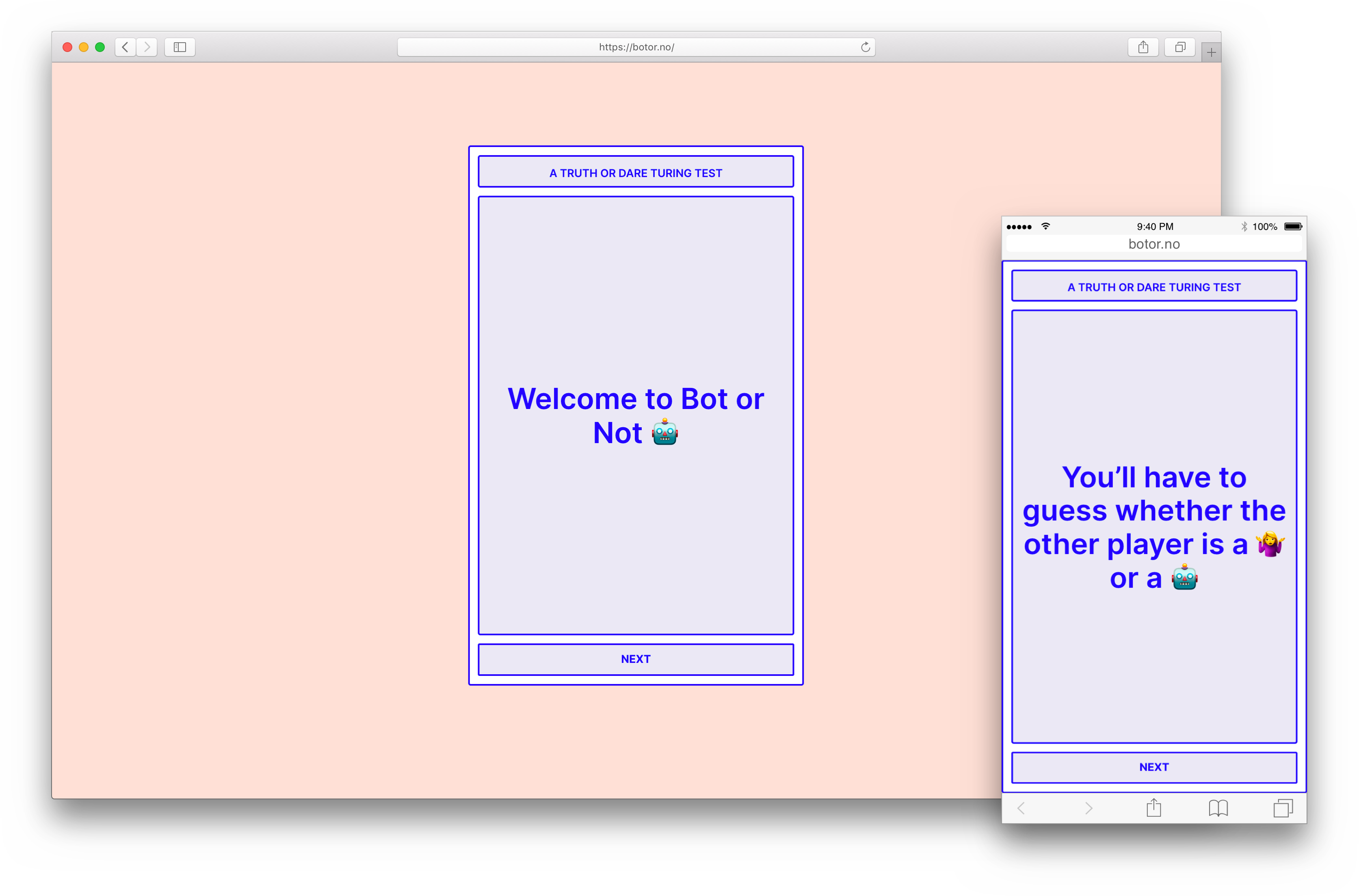Tap the mobile Safari back chevron
The image size is (1359, 896).
click(1021, 807)
